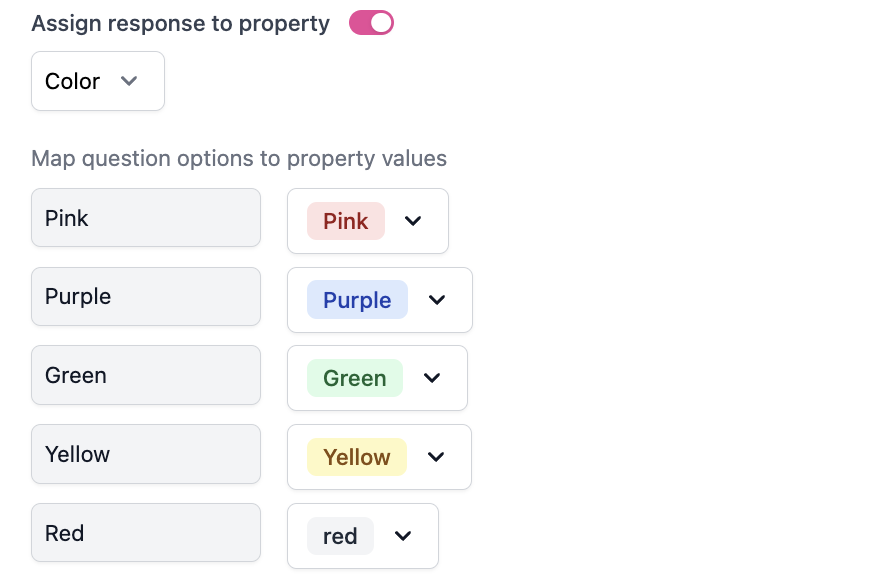
Task: Click the chevron next to Green tag
Action: (432, 378)
